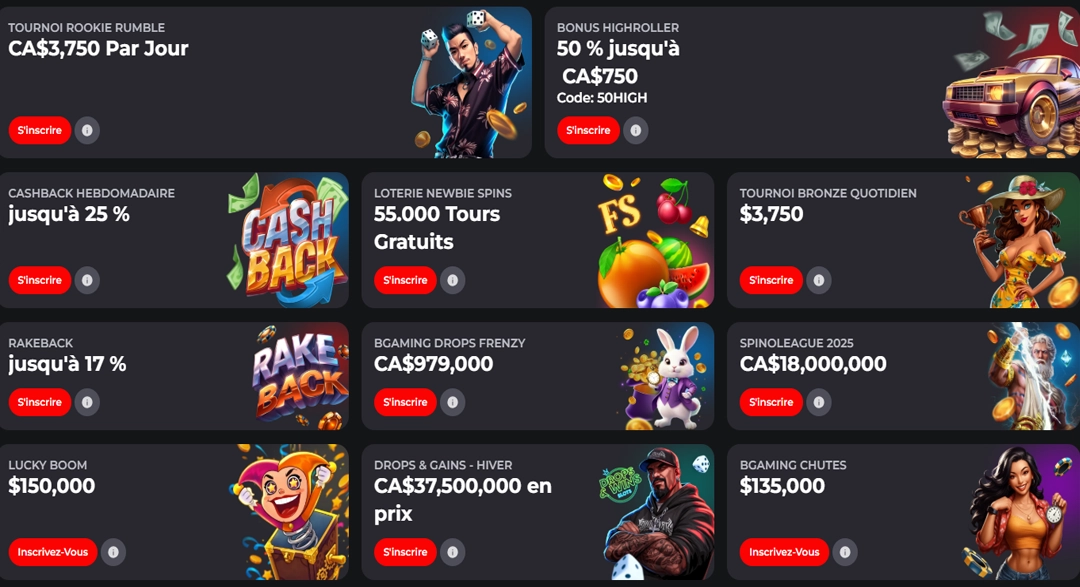This screenshot has height=587, width=1080.
Task: Click info icon on Cashback Hebdomadaire card
Action: 87,280
